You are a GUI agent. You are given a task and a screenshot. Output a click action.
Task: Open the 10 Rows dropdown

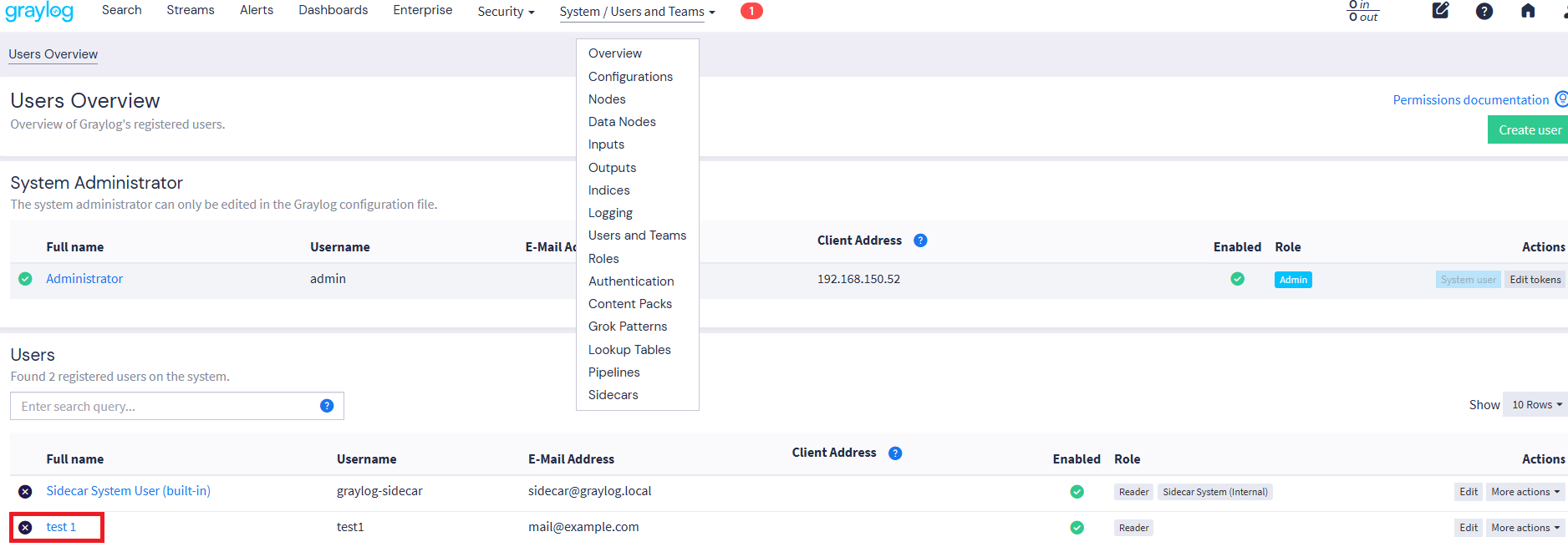pos(1536,405)
